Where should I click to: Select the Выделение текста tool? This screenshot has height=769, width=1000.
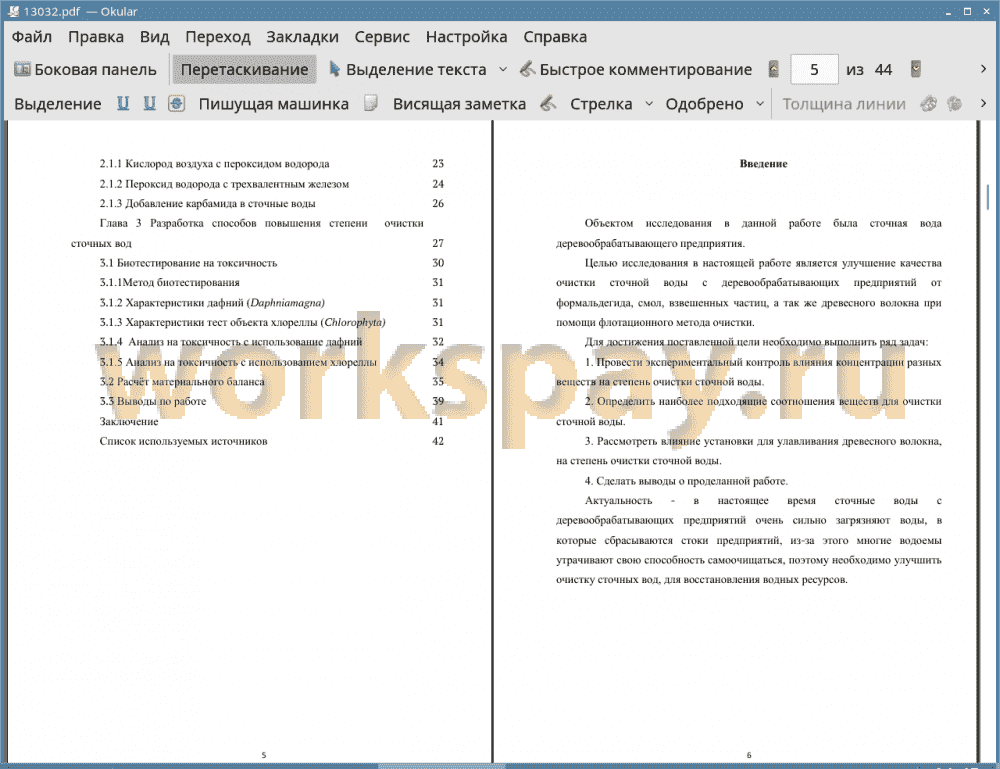click(408, 70)
